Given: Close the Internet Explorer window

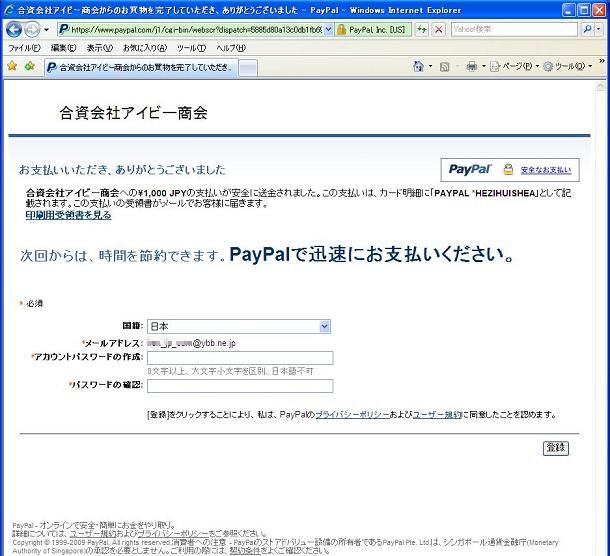Looking at the screenshot, I should pyautogui.click(x=599, y=10).
